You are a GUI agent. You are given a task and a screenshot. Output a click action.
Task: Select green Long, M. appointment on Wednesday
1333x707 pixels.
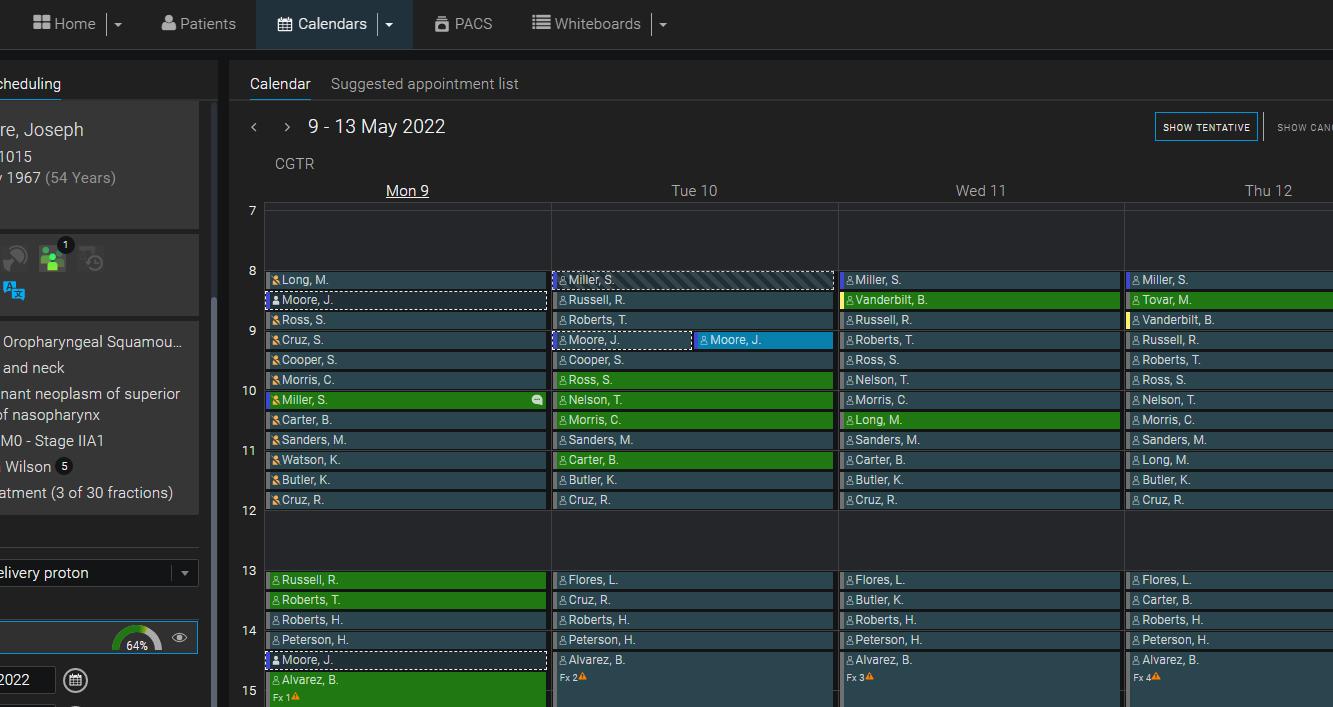[980, 420]
